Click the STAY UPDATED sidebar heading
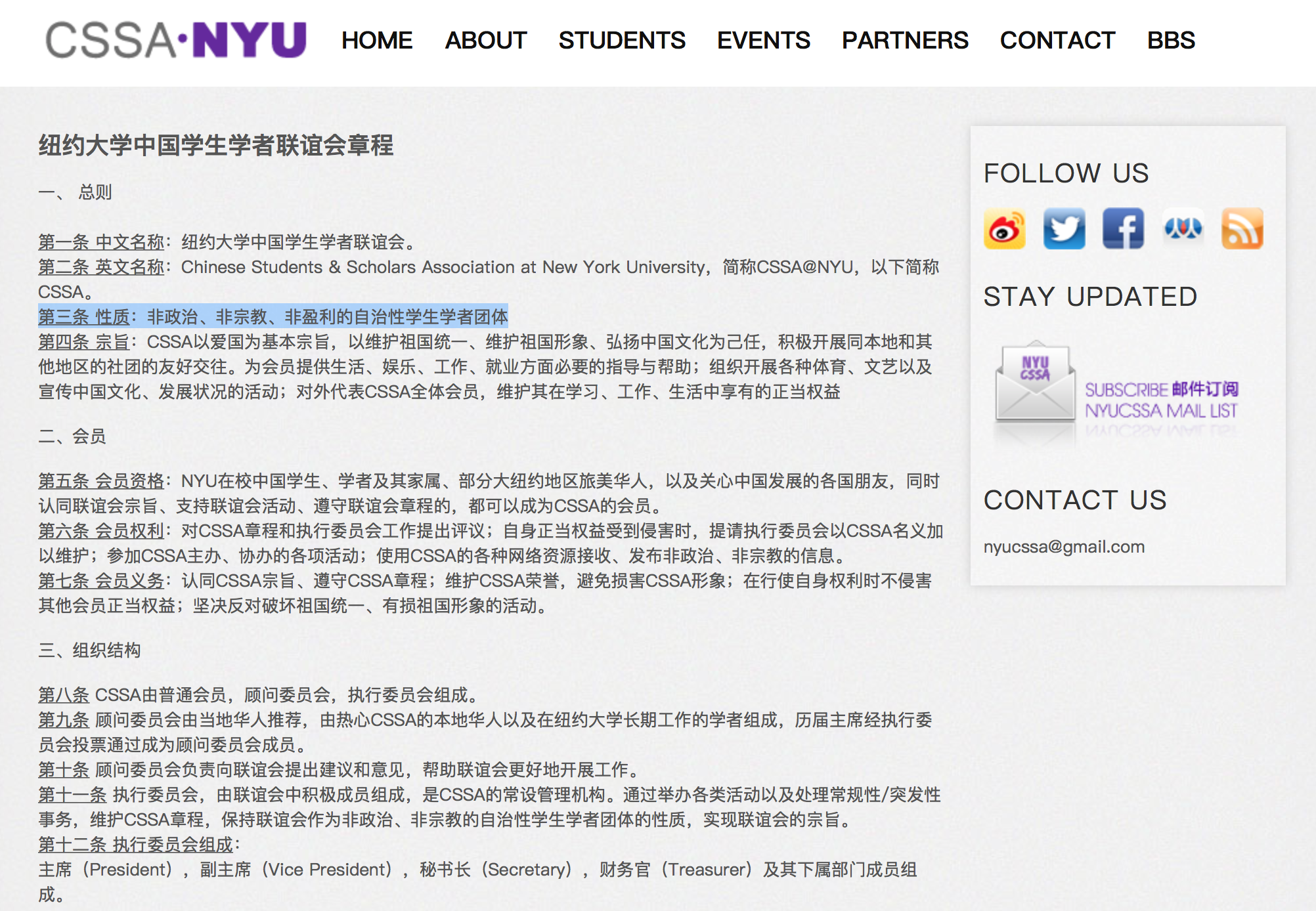 (1090, 297)
